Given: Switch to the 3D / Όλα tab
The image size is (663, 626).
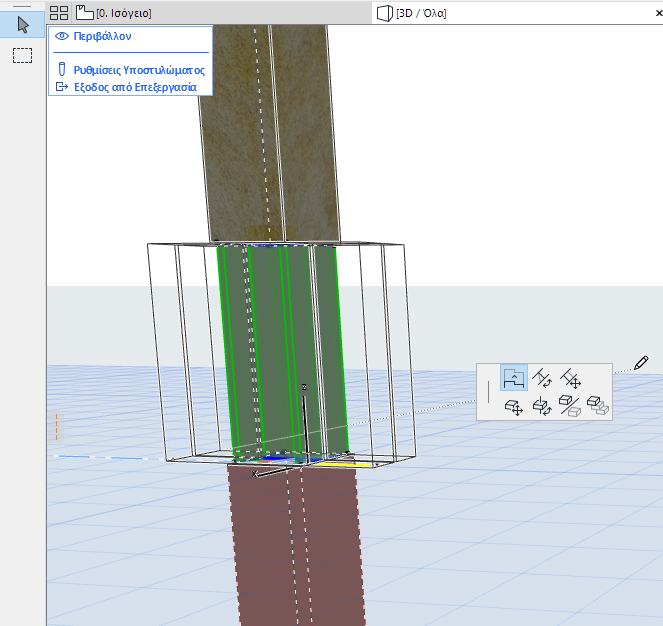Looking at the screenshot, I should tap(420, 13).
